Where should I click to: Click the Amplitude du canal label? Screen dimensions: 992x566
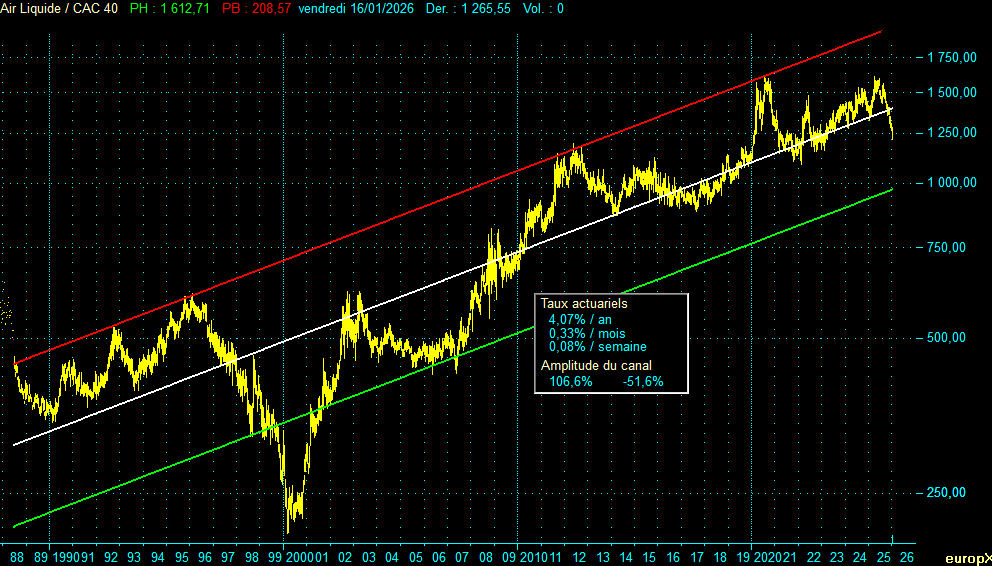596,366
